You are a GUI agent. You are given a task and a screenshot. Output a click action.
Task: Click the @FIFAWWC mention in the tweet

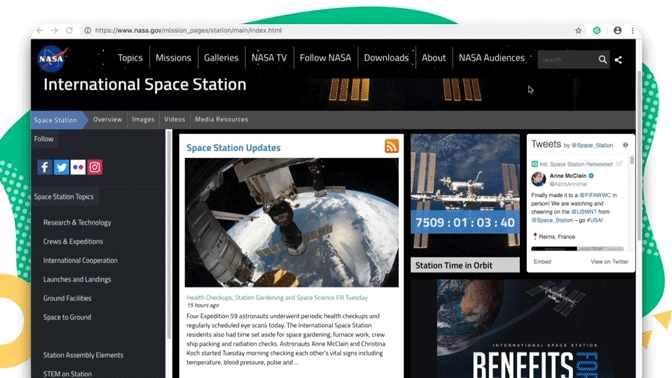click(595, 195)
